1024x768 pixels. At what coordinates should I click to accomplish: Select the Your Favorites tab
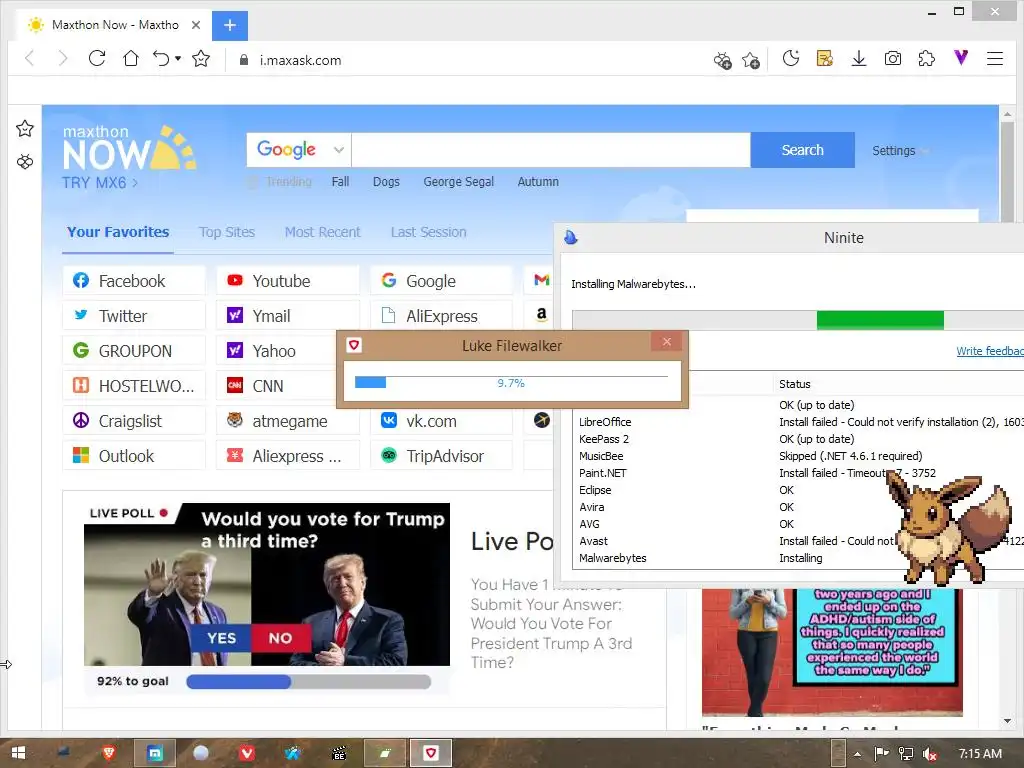(118, 232)
